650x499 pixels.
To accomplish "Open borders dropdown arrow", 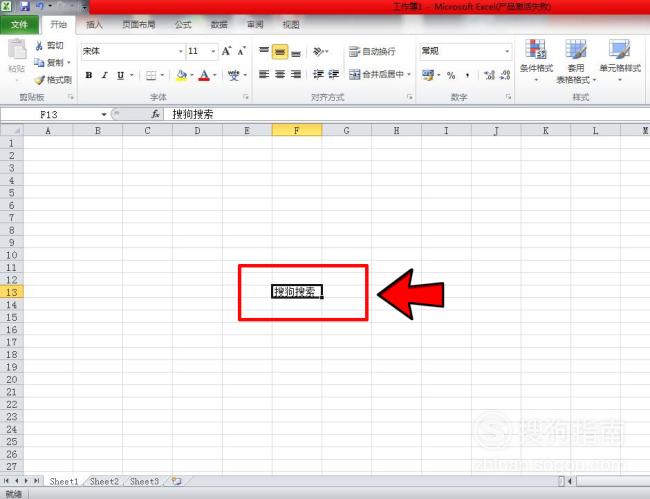I will pos(162,75).
